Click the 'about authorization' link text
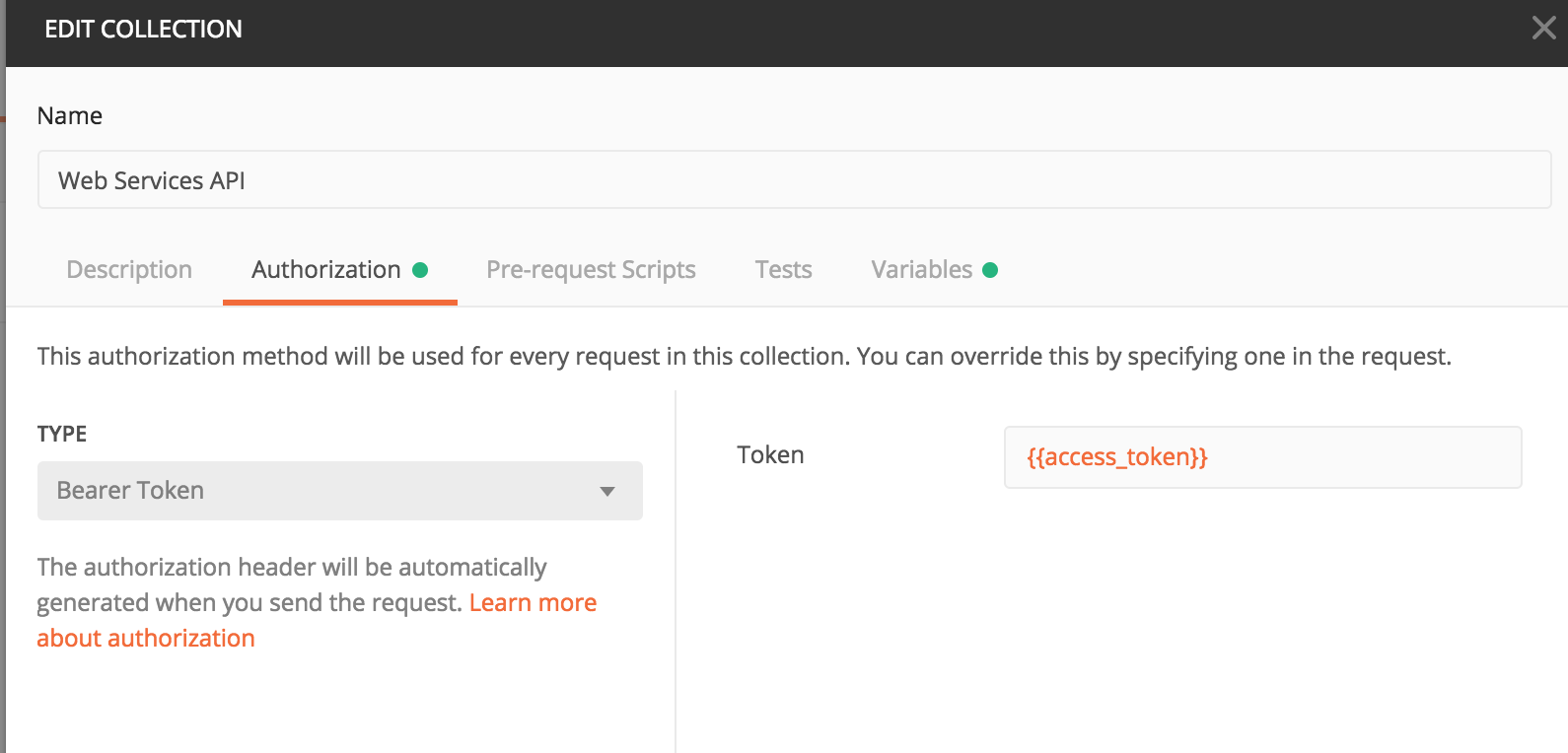Image resolution: width=1568 pixels, height=753 pixels. pyautogui.click(x=146, y=639)
